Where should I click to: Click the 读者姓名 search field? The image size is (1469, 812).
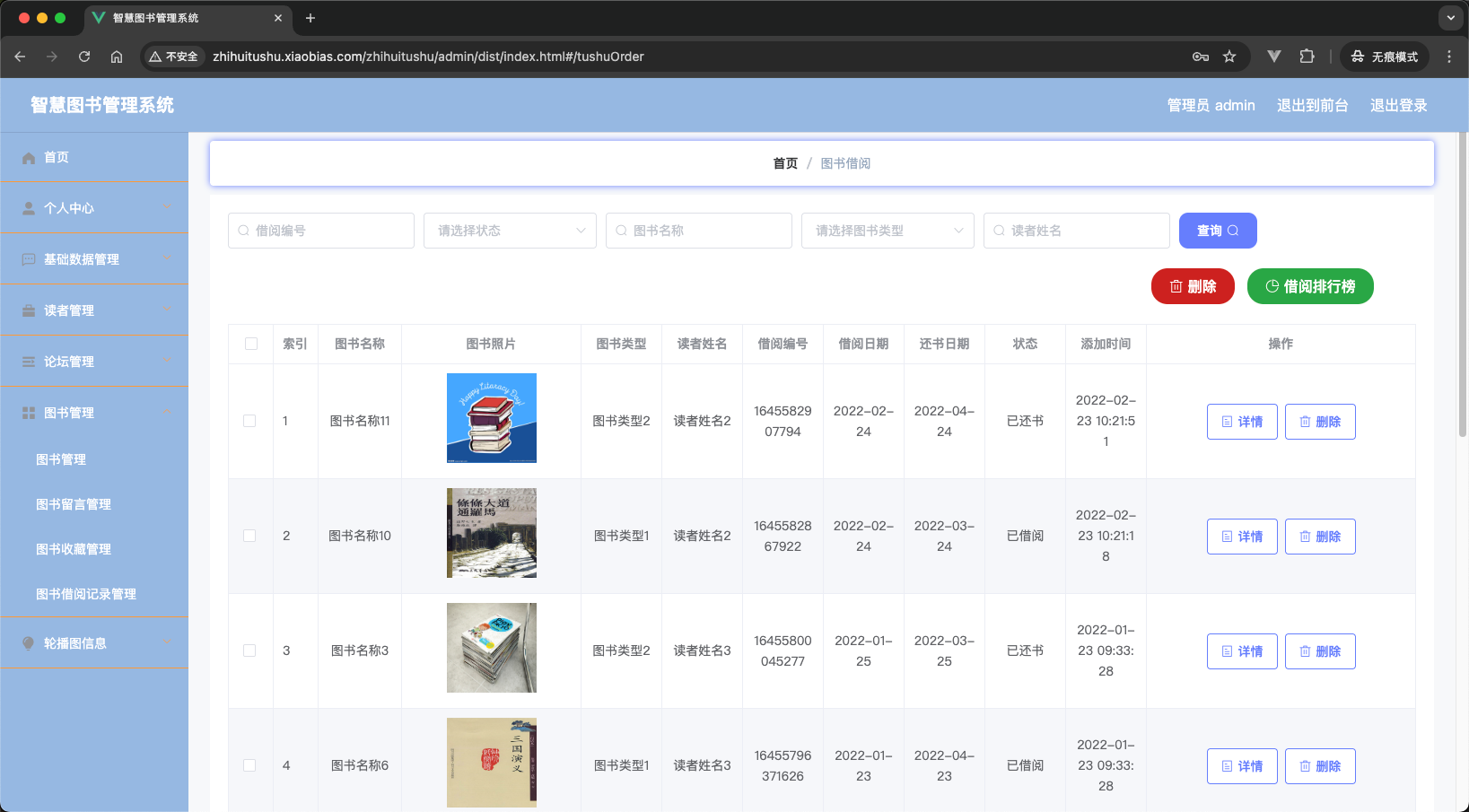pyautogui.click(x=1077, y=231)
